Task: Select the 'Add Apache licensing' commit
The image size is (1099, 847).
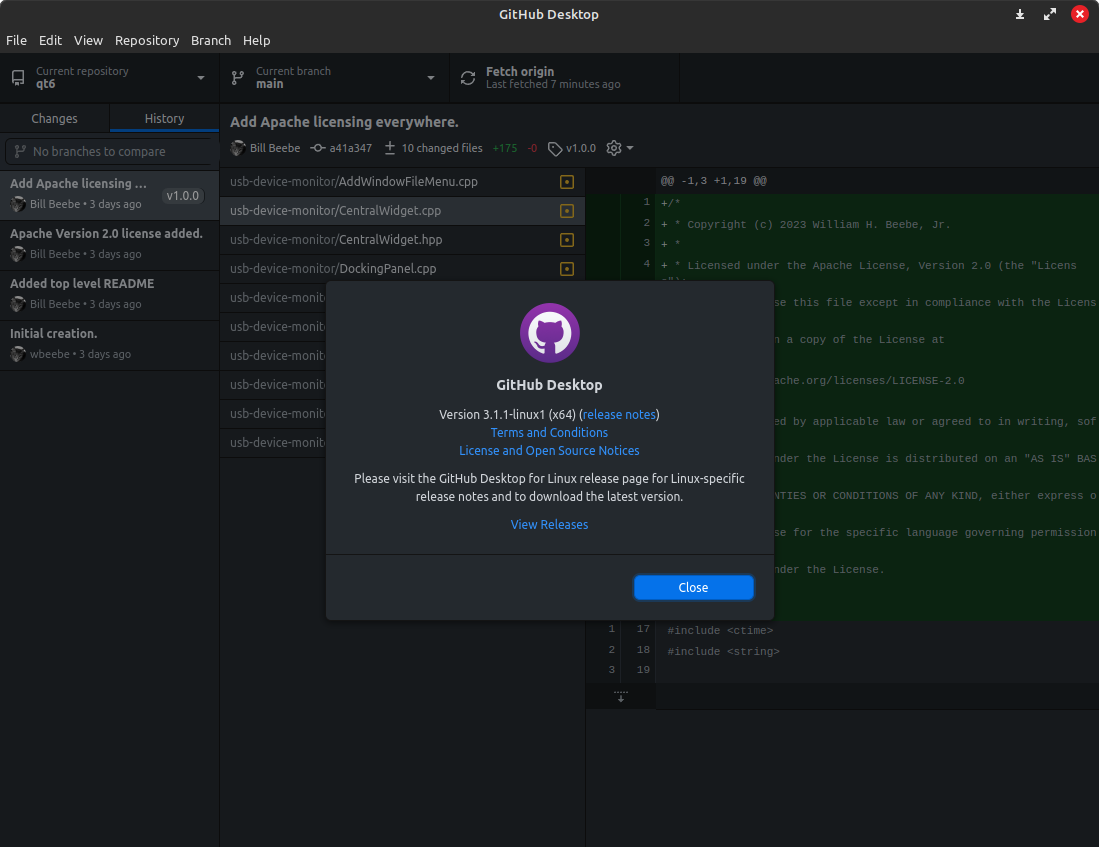Action: pos(109,195)
